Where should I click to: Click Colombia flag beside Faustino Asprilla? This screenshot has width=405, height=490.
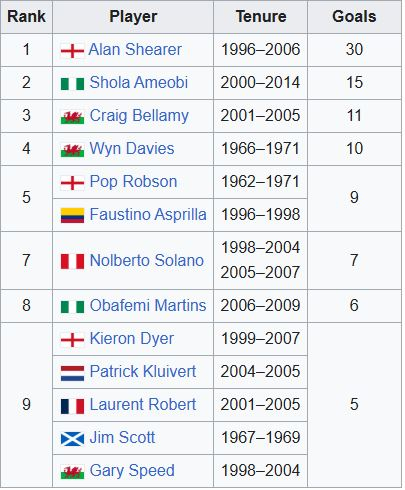(72, 215)
